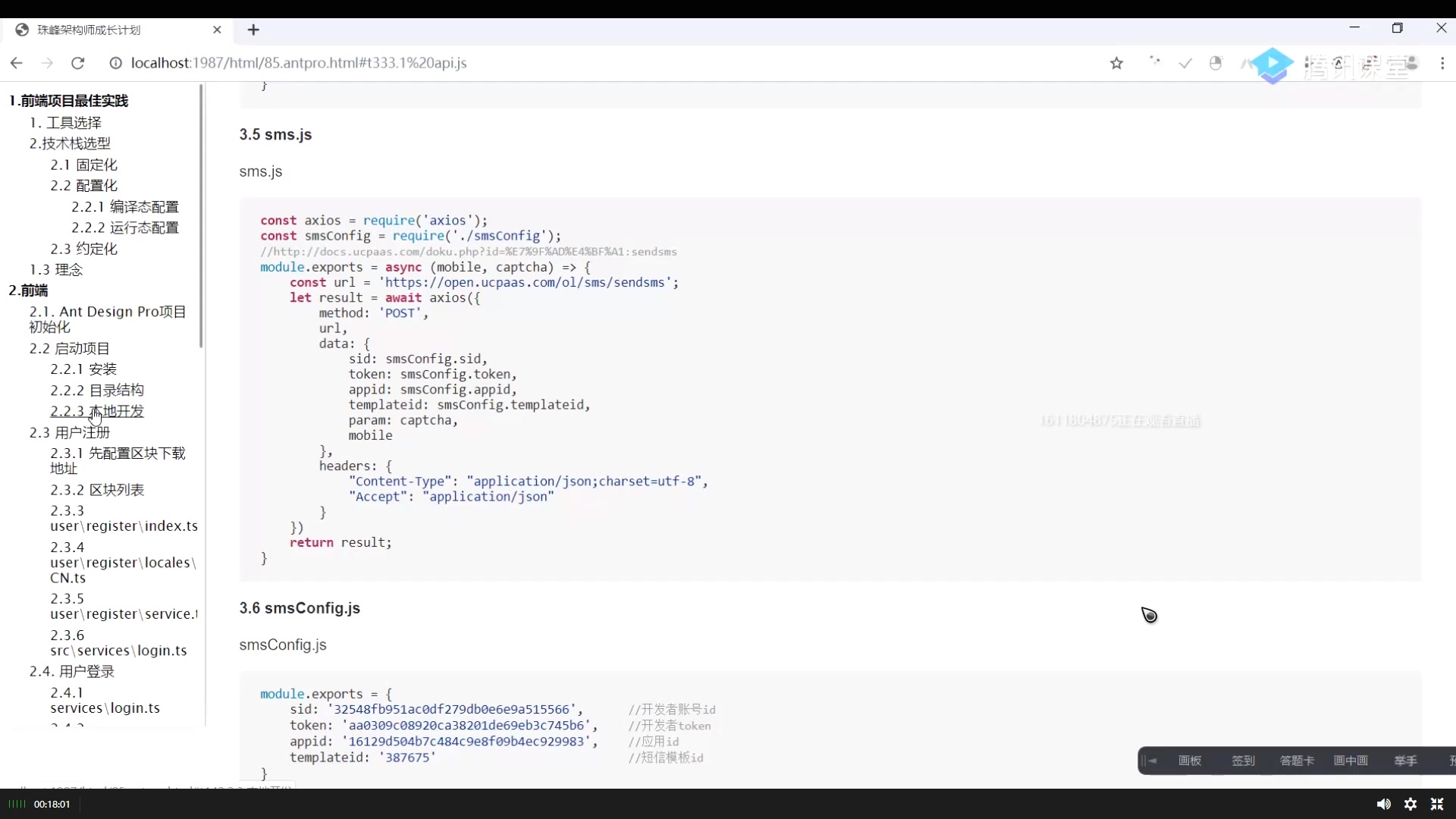Screen dimensions: 1456x819
Task: Open new tab with plus icon
Action: (x=253, y=30)
